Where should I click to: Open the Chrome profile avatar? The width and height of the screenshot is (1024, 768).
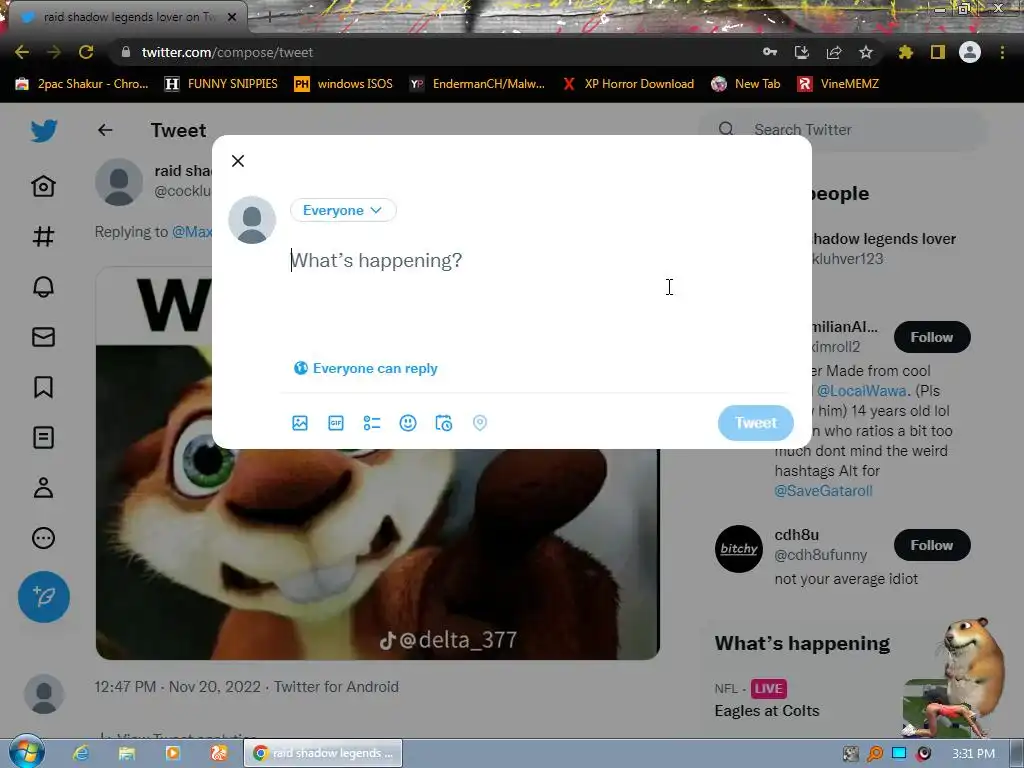pos(970,52)
